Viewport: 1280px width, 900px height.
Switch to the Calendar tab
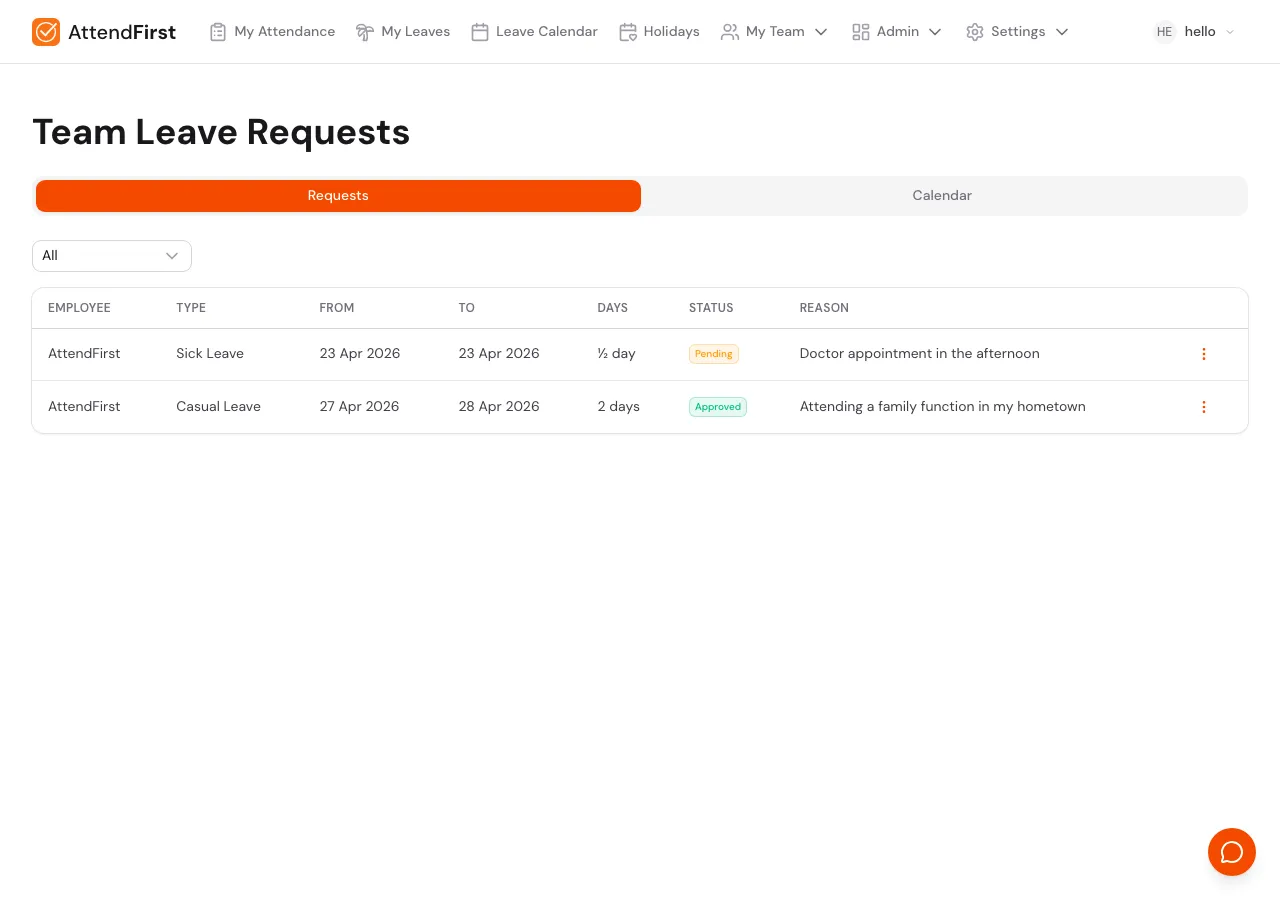(x=941, y=195)
